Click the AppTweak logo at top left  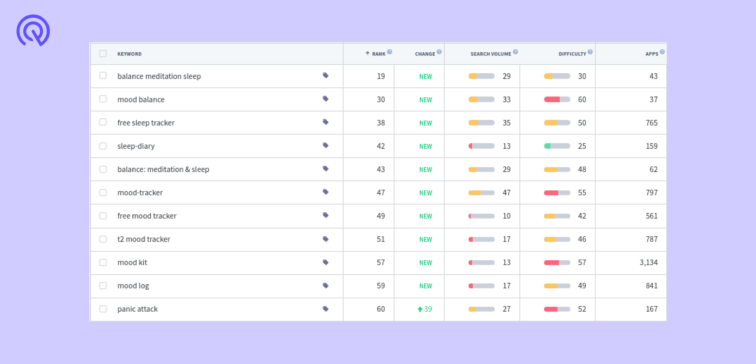(x=33, y=30)
